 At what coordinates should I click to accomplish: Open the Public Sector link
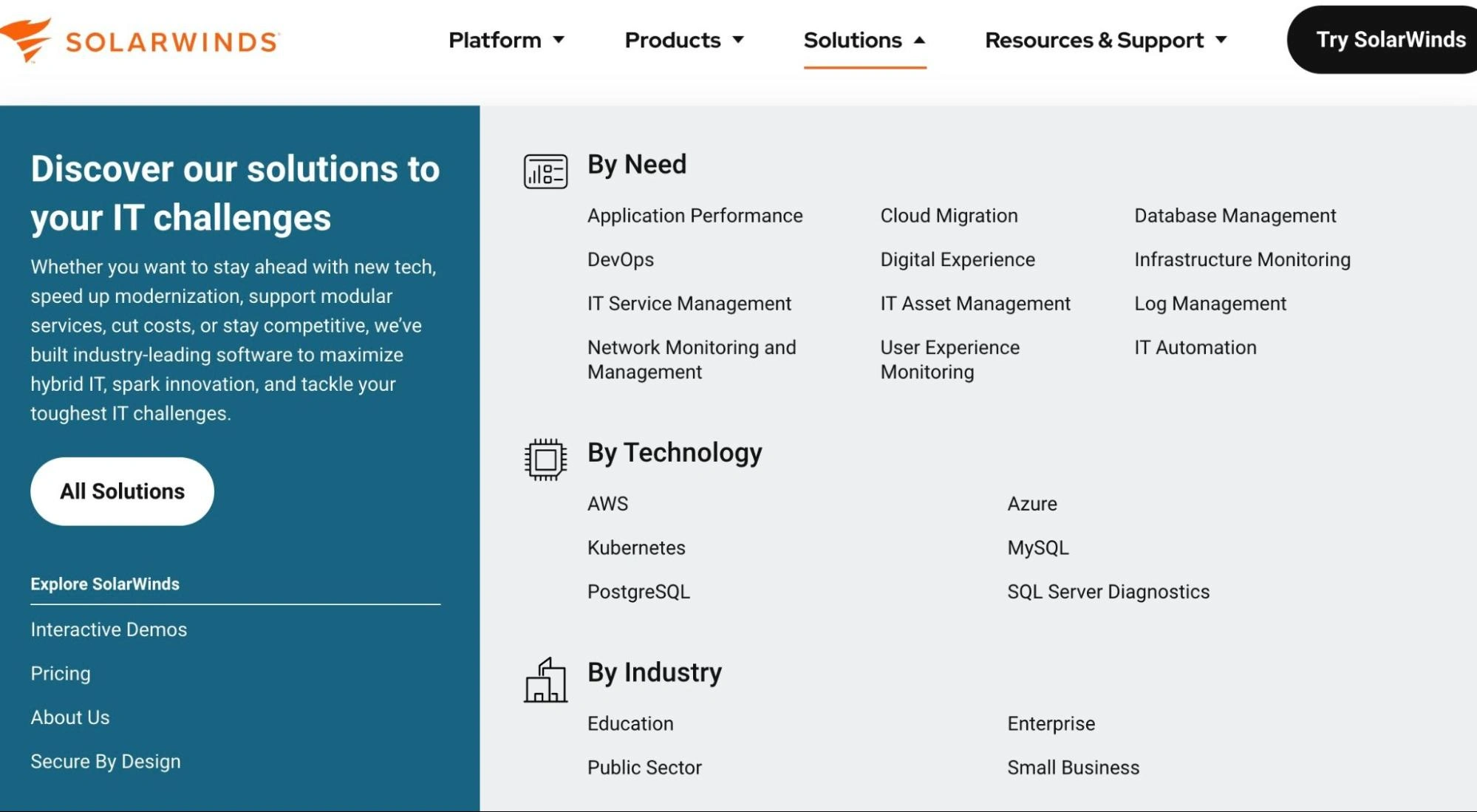(x=644, y=768)
